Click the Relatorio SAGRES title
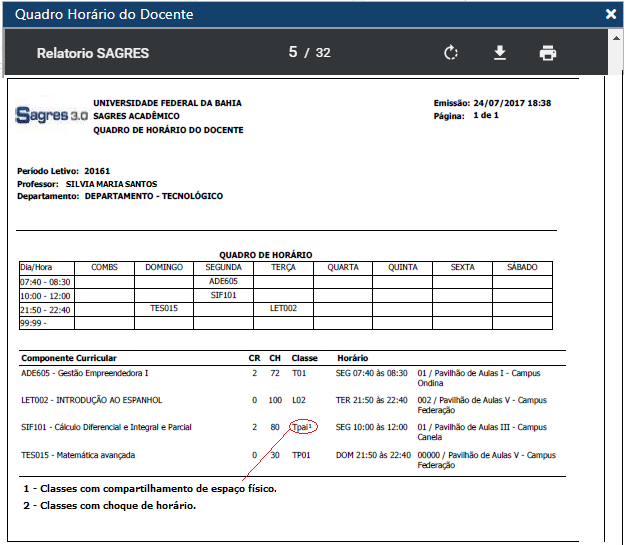The height and width of the screenshot is (545, 627). 93,53
